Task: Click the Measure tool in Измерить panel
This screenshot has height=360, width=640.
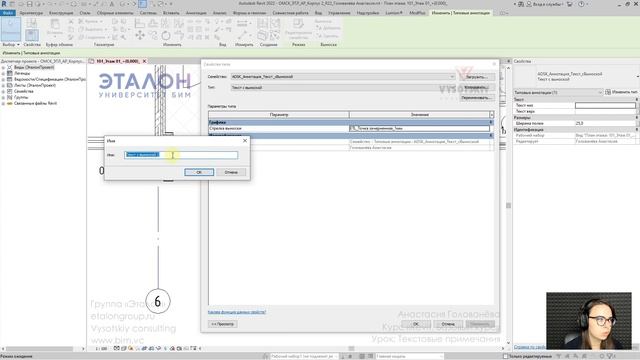Action: point(242,23)
